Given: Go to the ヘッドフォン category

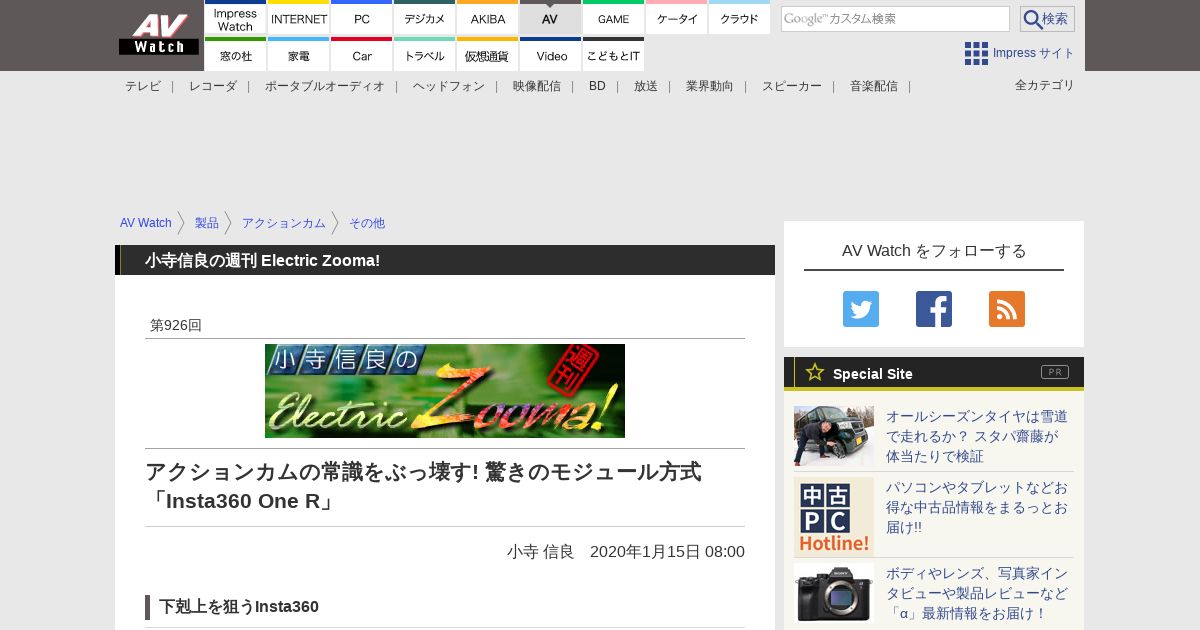Looking at the screenshot, I should [449, 86].
